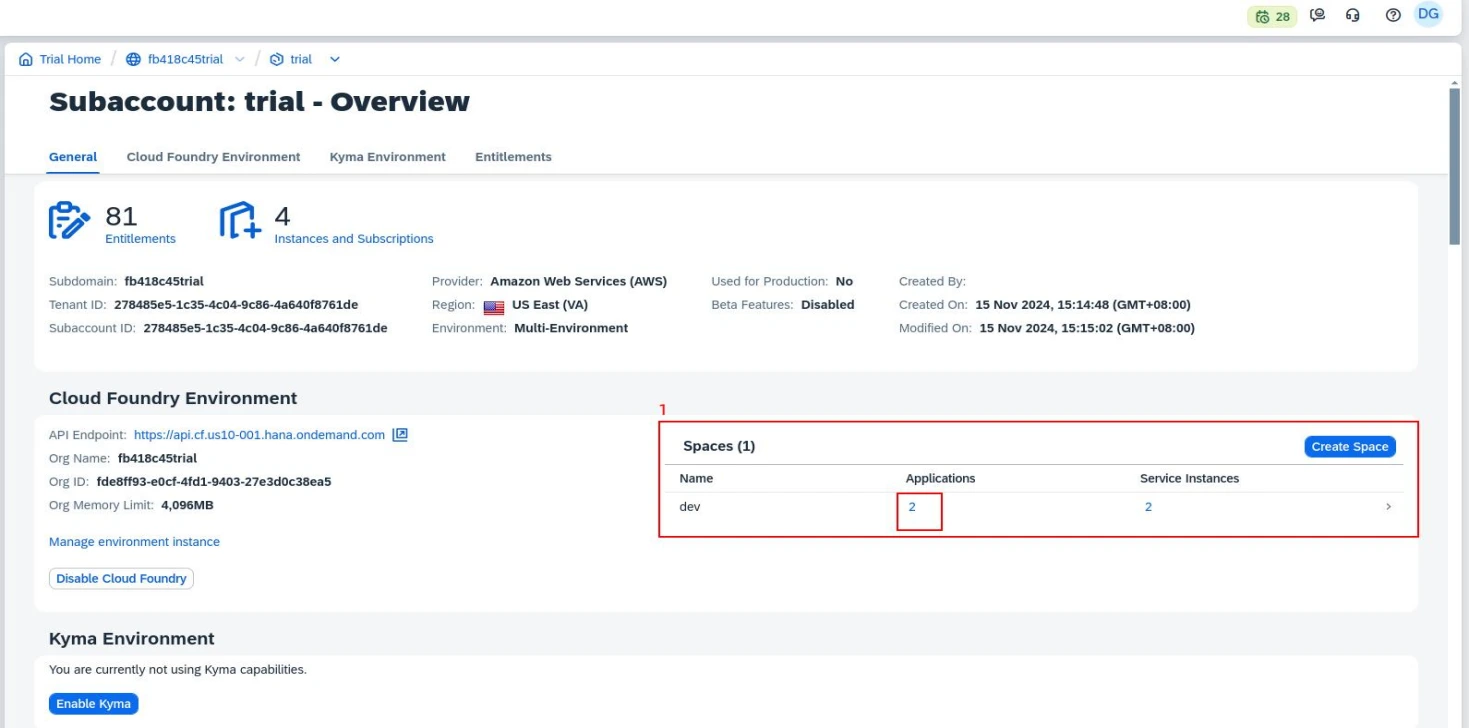
Task: Select the Tenant ID value text
Action: (236, 304)
